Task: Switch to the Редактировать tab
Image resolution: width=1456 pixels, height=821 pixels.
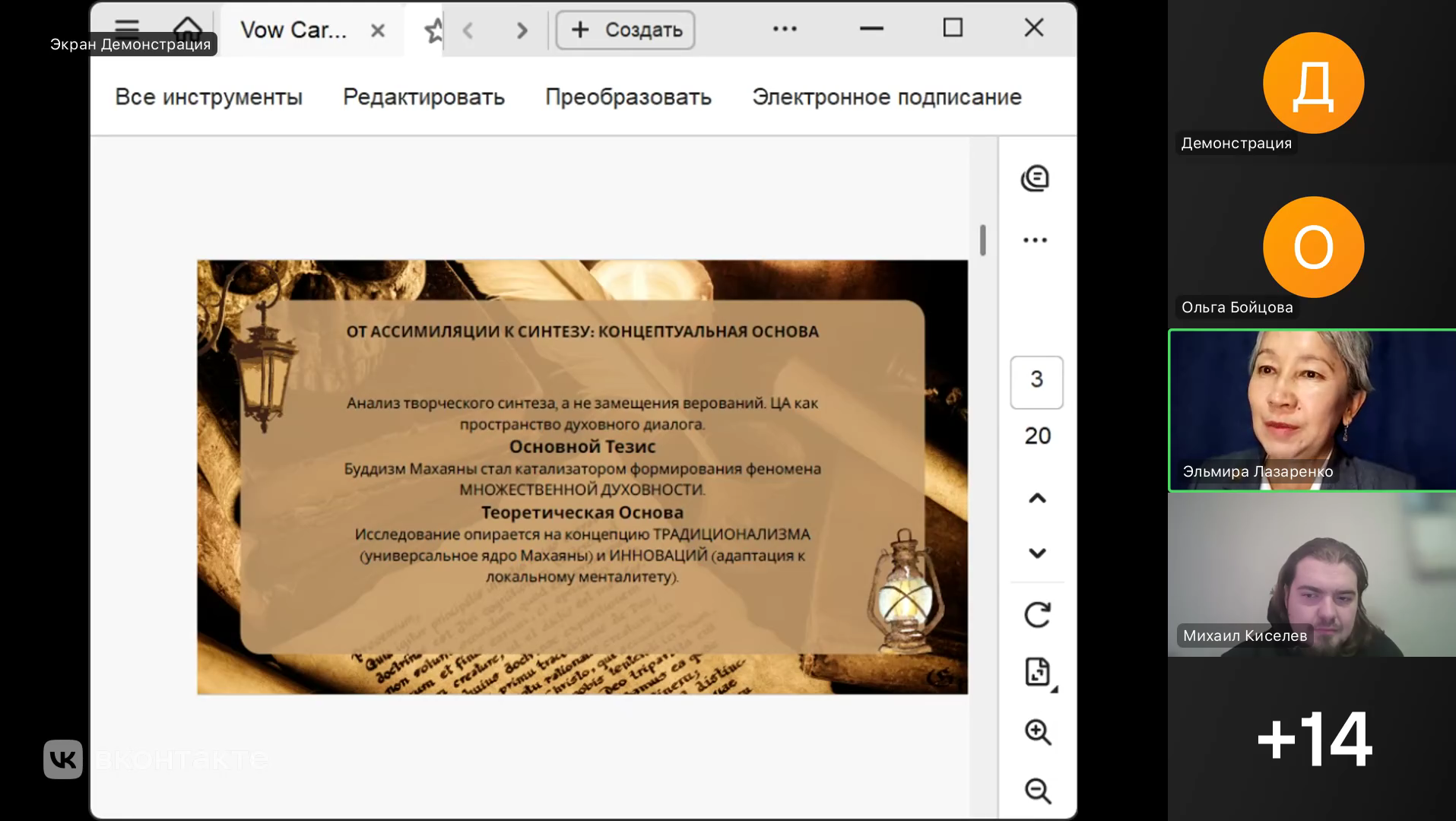Action: click(x=423, y=97)
